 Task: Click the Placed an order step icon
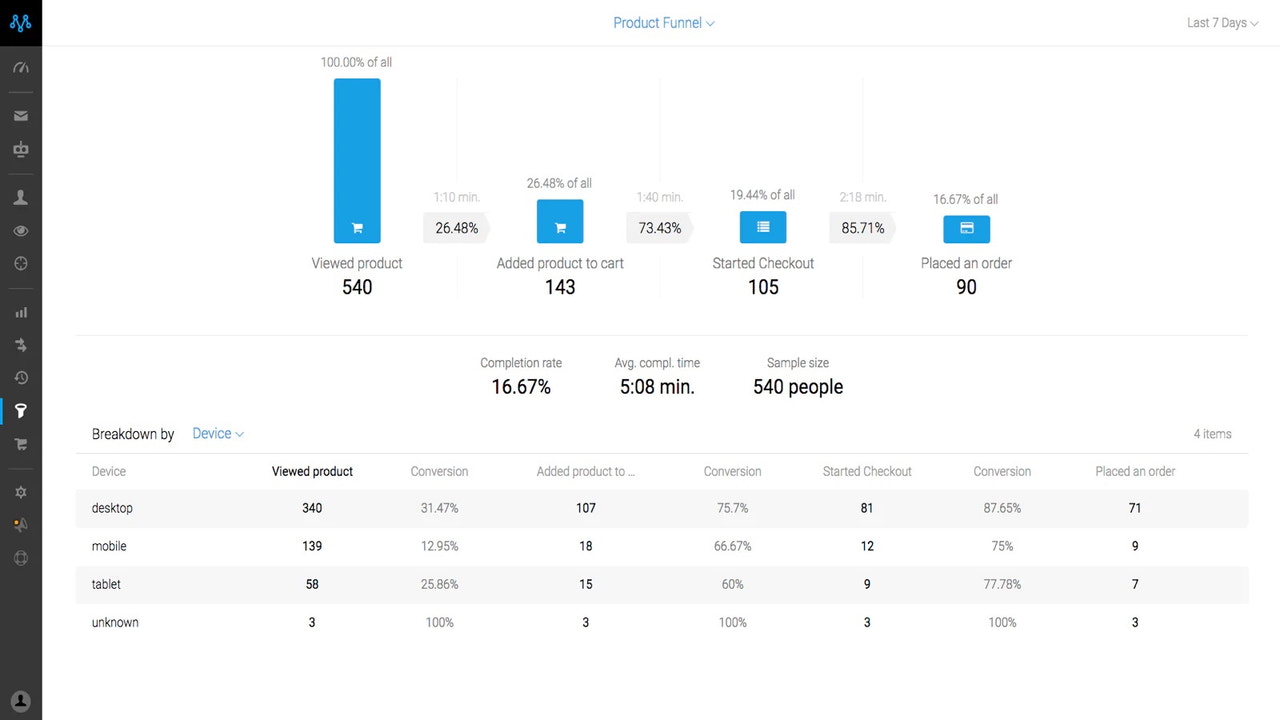[966, 228]
